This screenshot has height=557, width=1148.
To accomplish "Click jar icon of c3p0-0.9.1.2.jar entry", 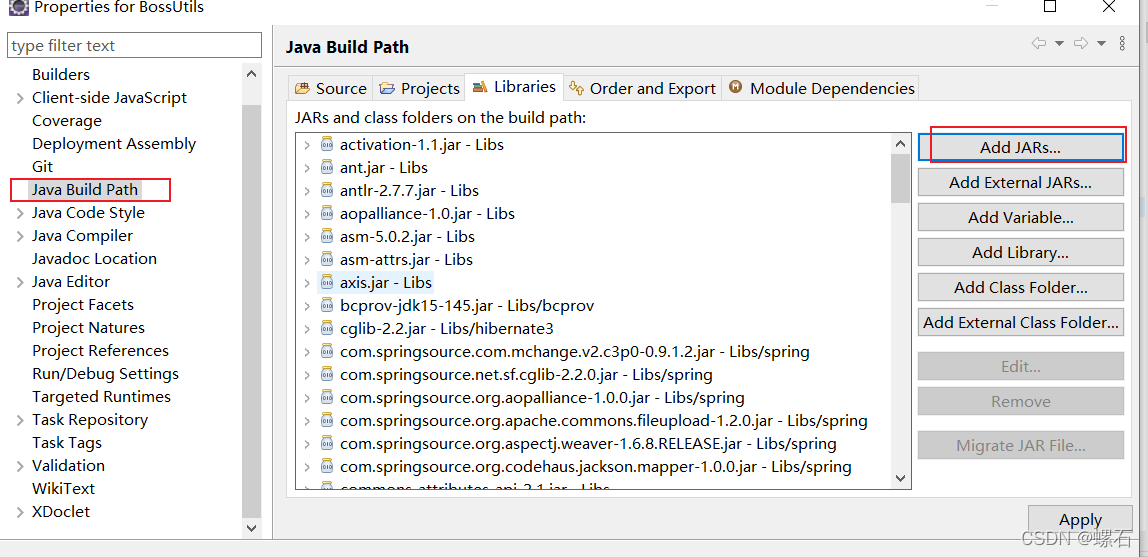I will (327, 351).
